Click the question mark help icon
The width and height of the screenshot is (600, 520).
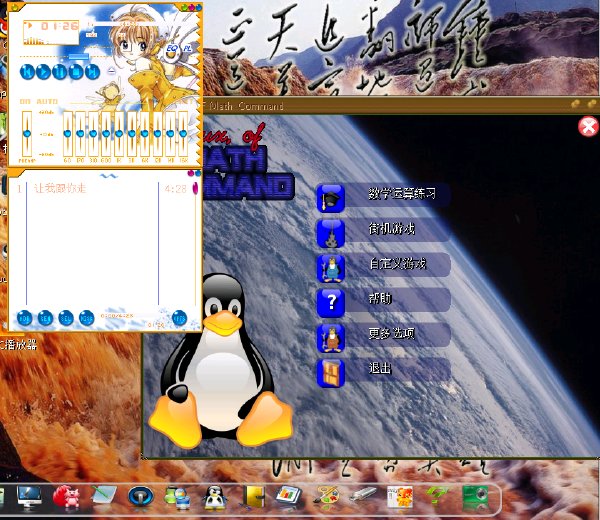331,303
